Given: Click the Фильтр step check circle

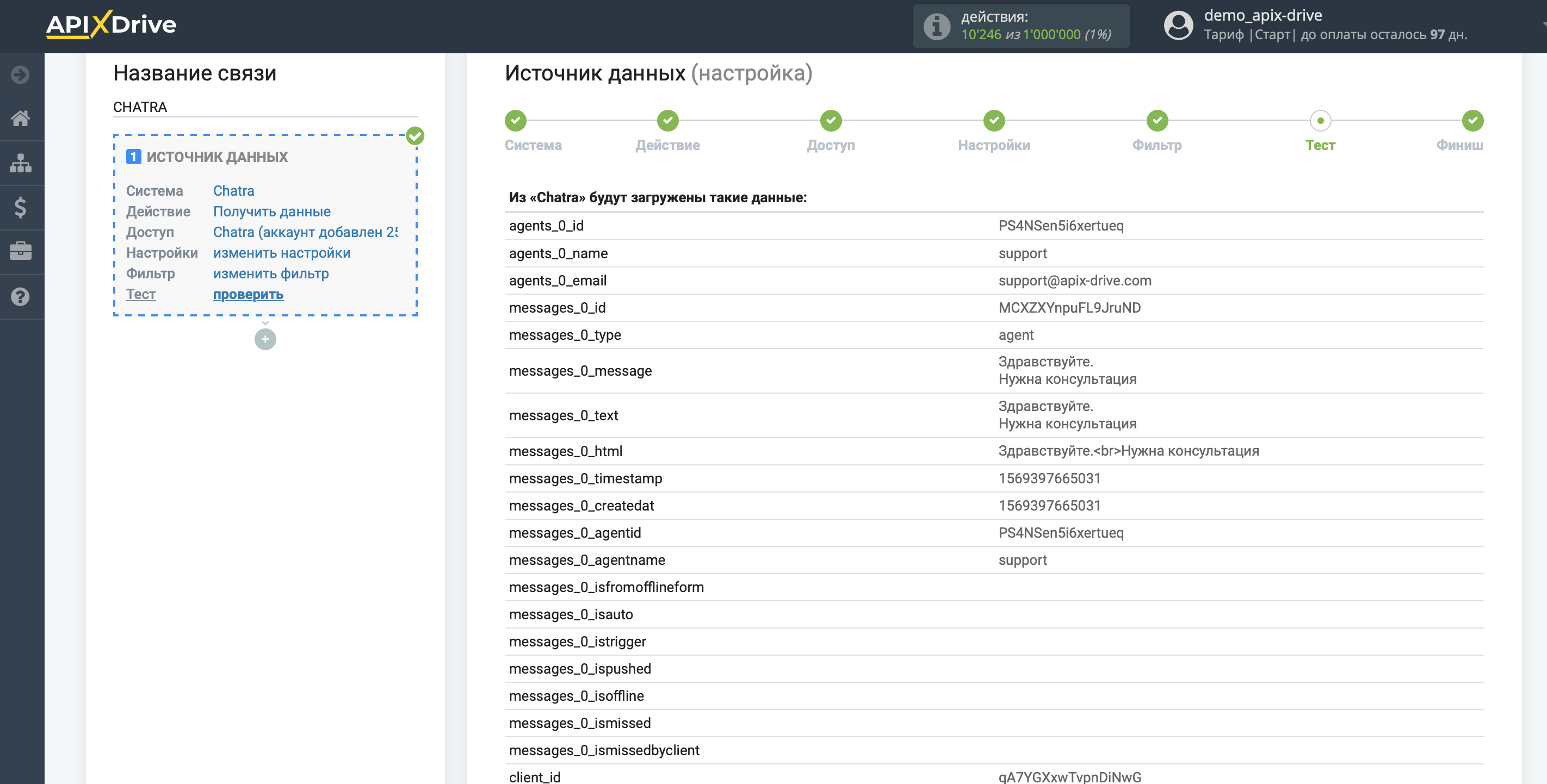Looking at the screenshot, I should click(x=1156, y=121).
